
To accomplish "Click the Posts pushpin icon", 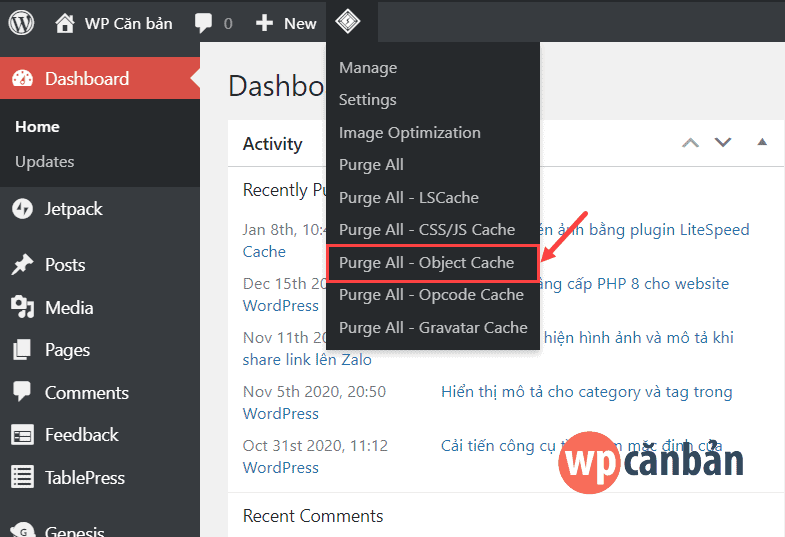I will pos(23,264).
